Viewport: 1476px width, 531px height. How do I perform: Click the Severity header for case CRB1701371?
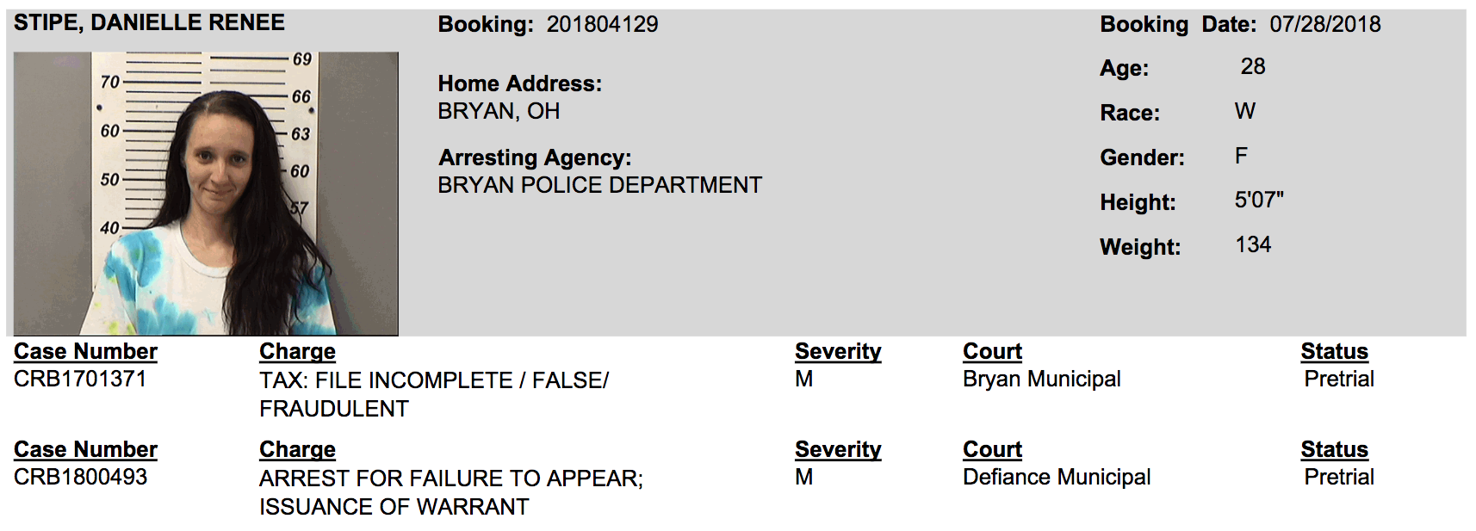(837, 352)
